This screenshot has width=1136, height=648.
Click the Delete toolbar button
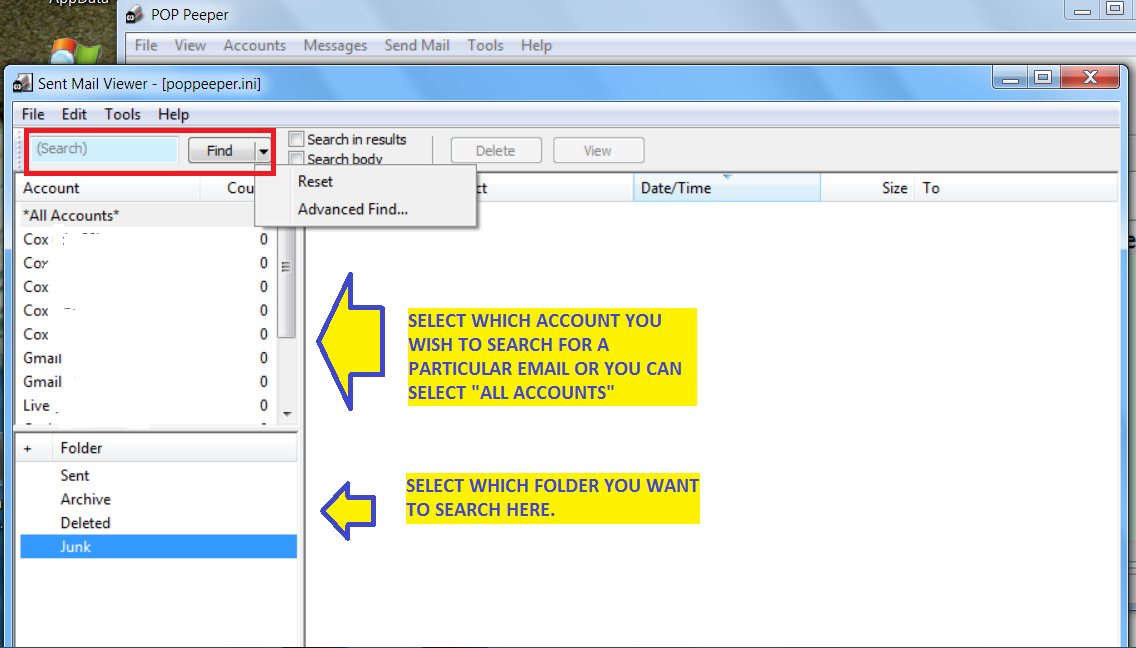pos(496,151)
